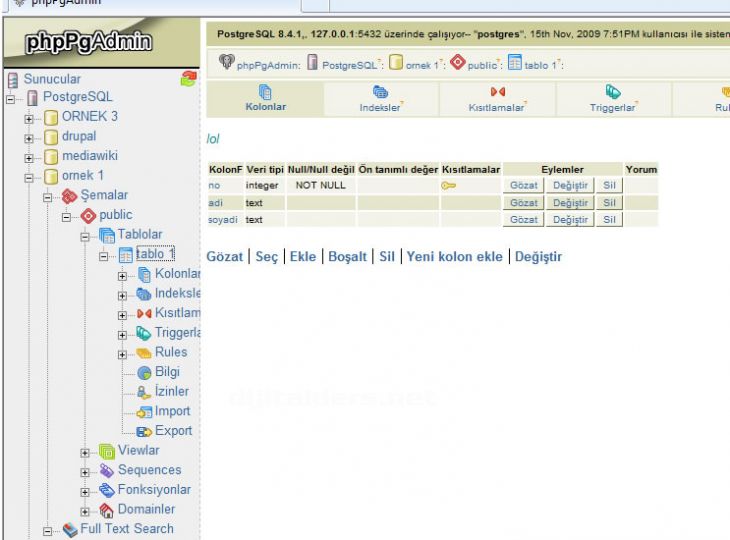Screen dimensions: 730x540
Task: Click Sil button for column adi
Action: (609, 203)
